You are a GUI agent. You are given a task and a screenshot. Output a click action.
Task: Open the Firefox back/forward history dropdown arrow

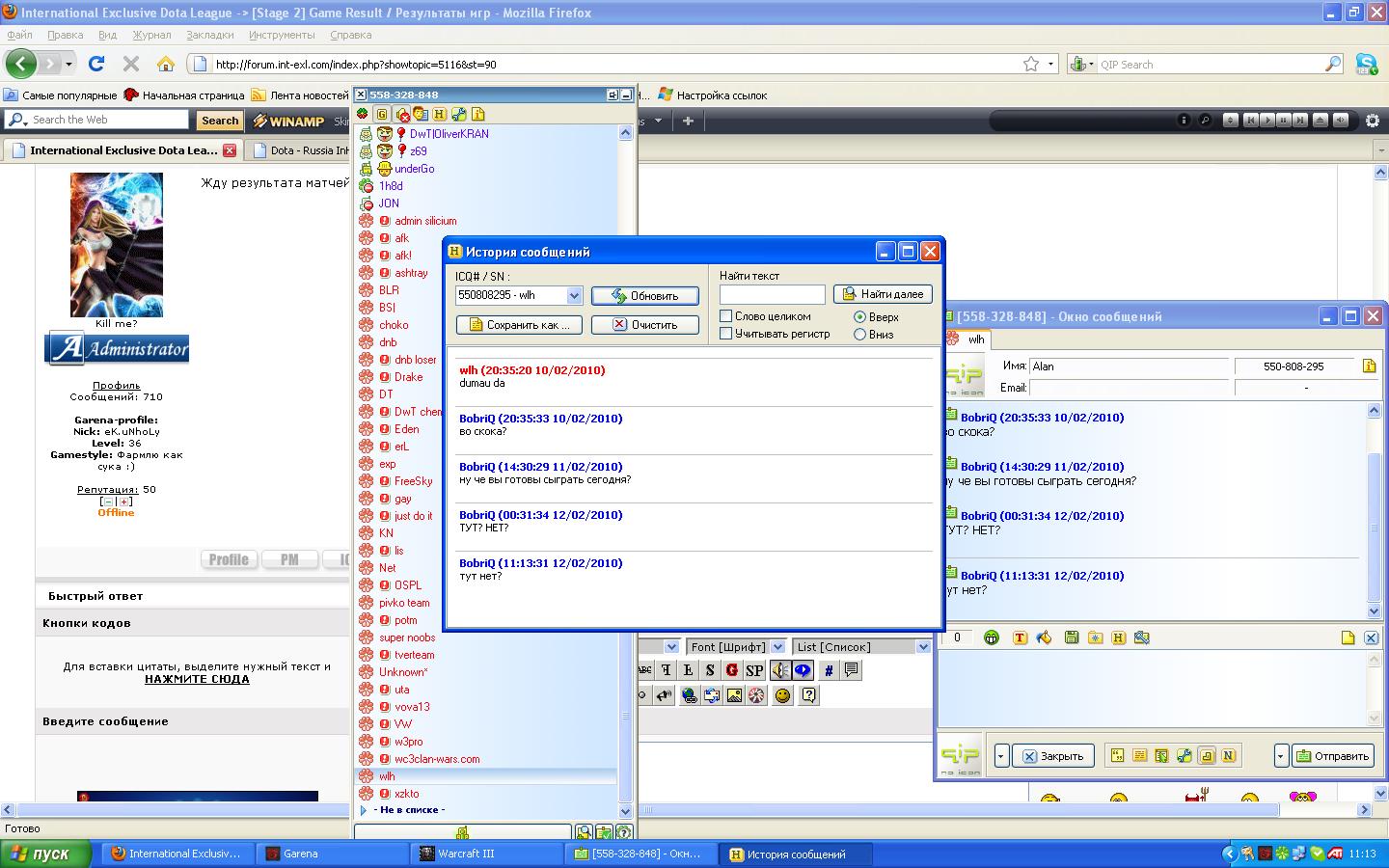68,64
